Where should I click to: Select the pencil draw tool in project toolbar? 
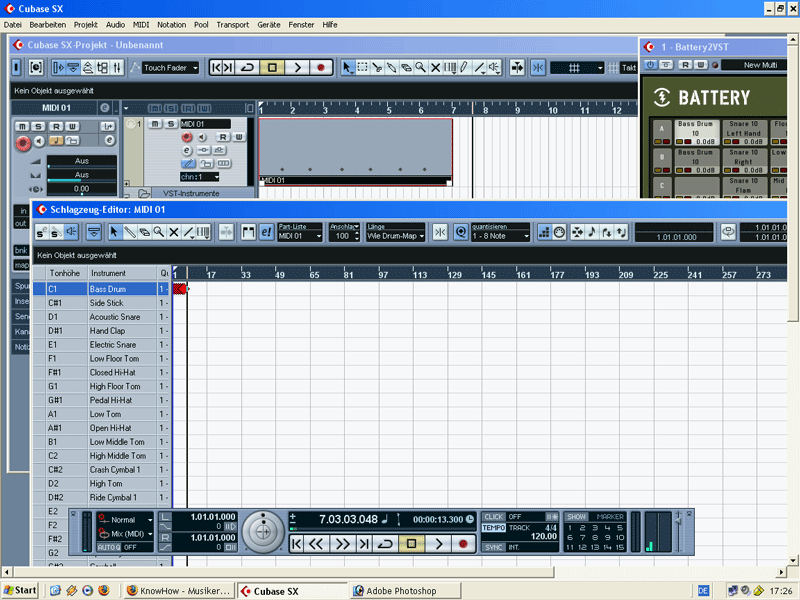[x=464, y=68]
